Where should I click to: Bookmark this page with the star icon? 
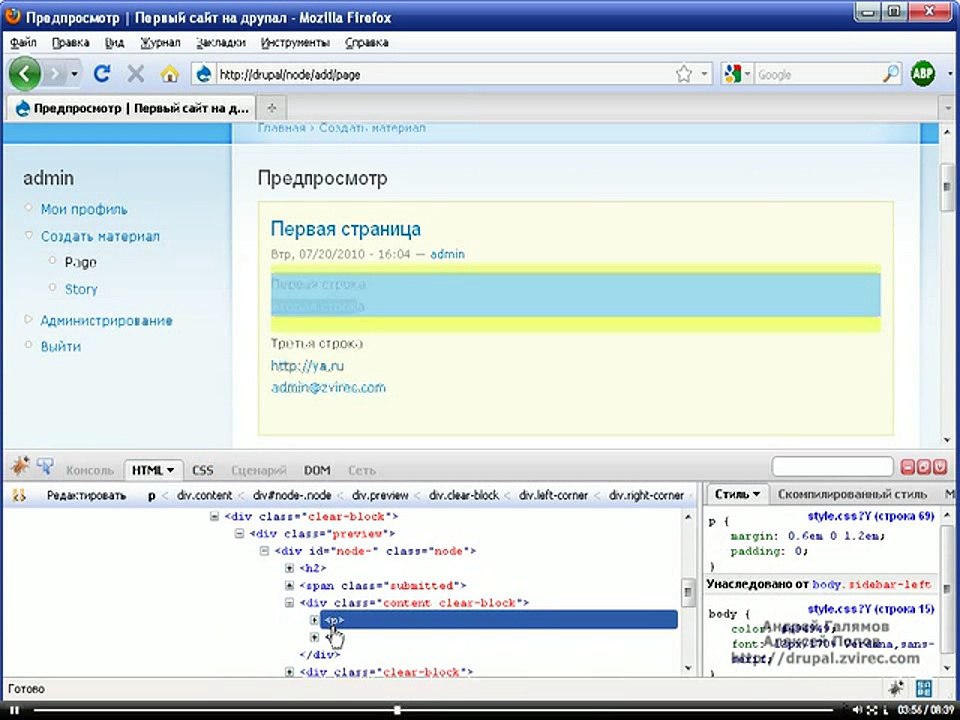[684, 75]
